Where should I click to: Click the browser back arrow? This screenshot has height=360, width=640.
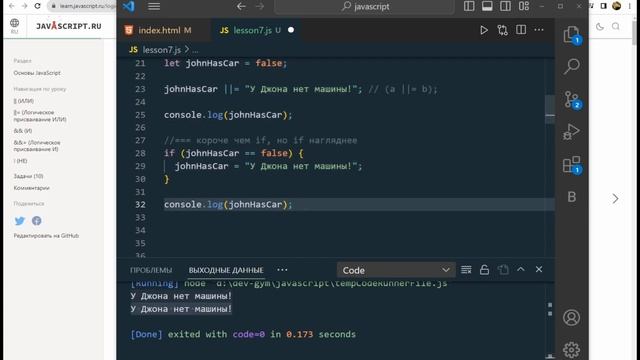(x=11, y=6)
